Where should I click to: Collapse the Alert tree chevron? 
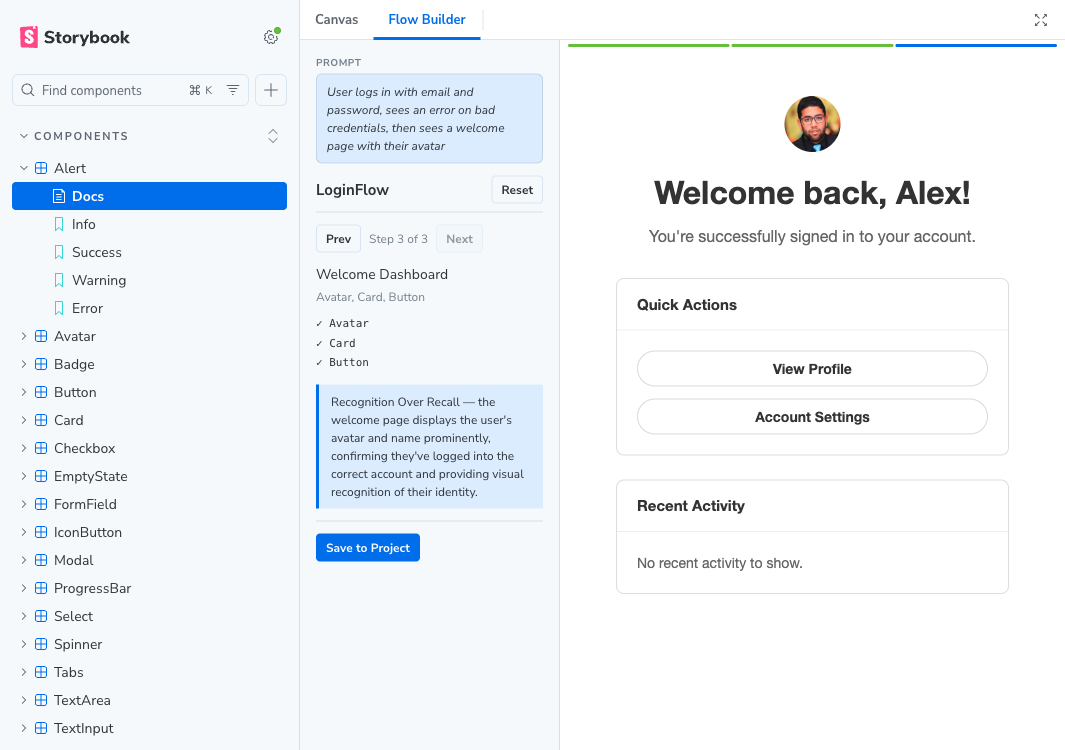click(24, 168)
